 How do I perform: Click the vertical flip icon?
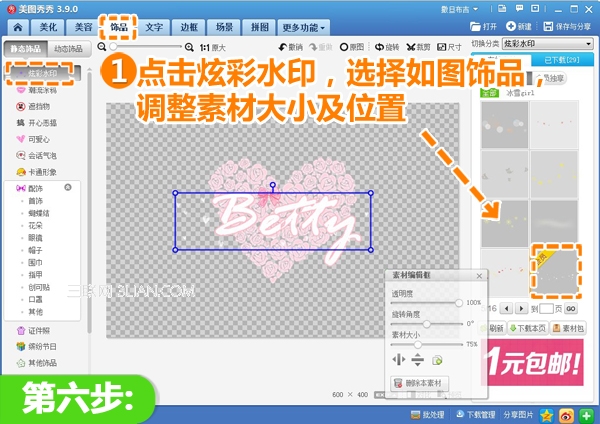pos(417,360)
